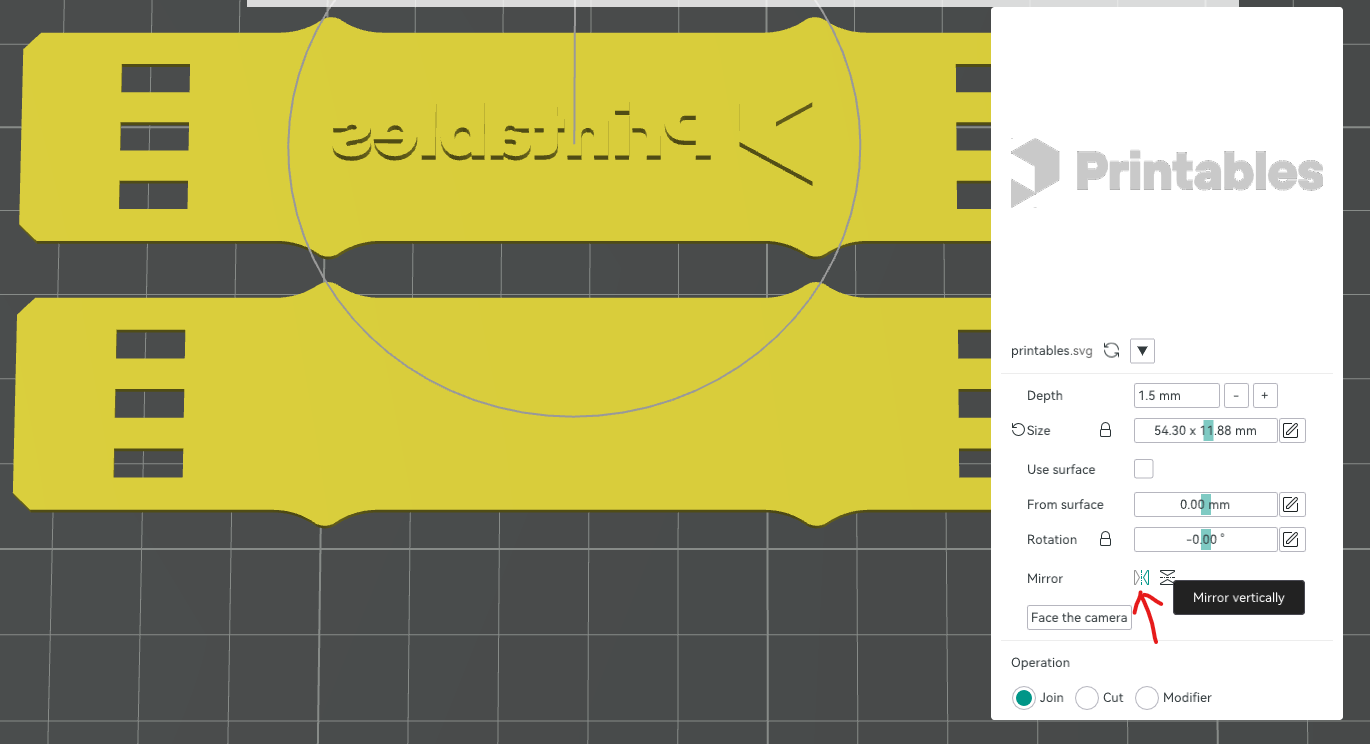Decrease depth with the minus button
1370x744 pixels.
point(1237,396)
